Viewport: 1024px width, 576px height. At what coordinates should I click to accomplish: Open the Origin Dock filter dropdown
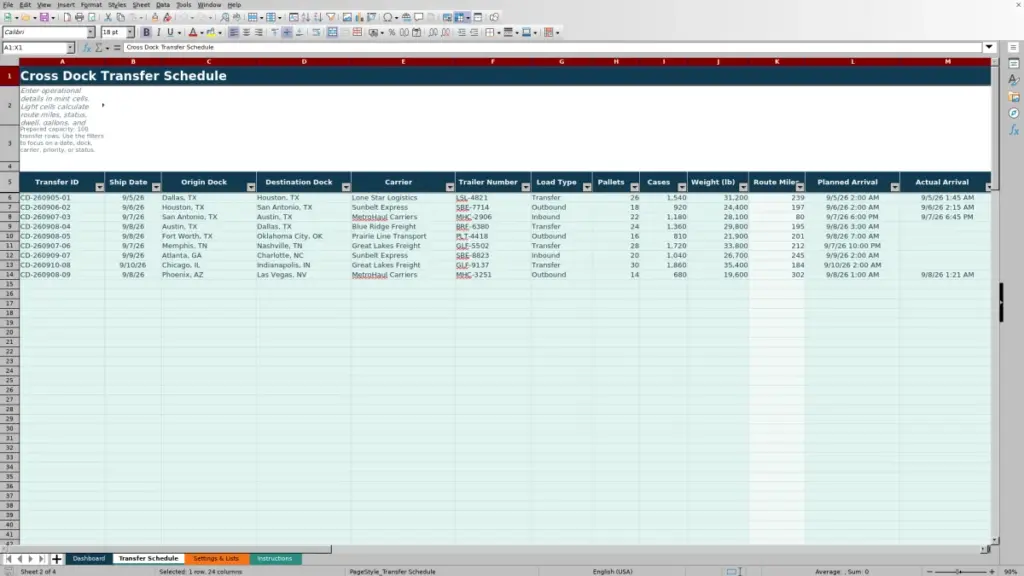(251, 187)
